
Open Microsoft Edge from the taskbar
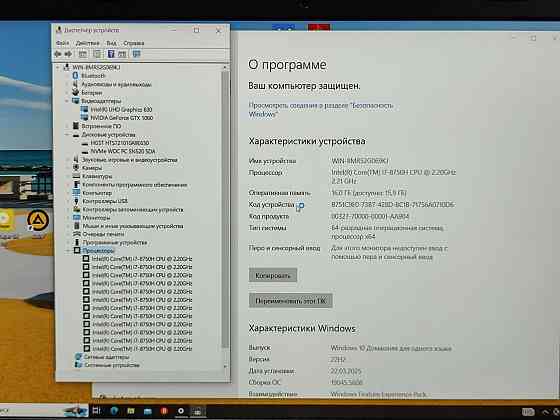[114, 411]
